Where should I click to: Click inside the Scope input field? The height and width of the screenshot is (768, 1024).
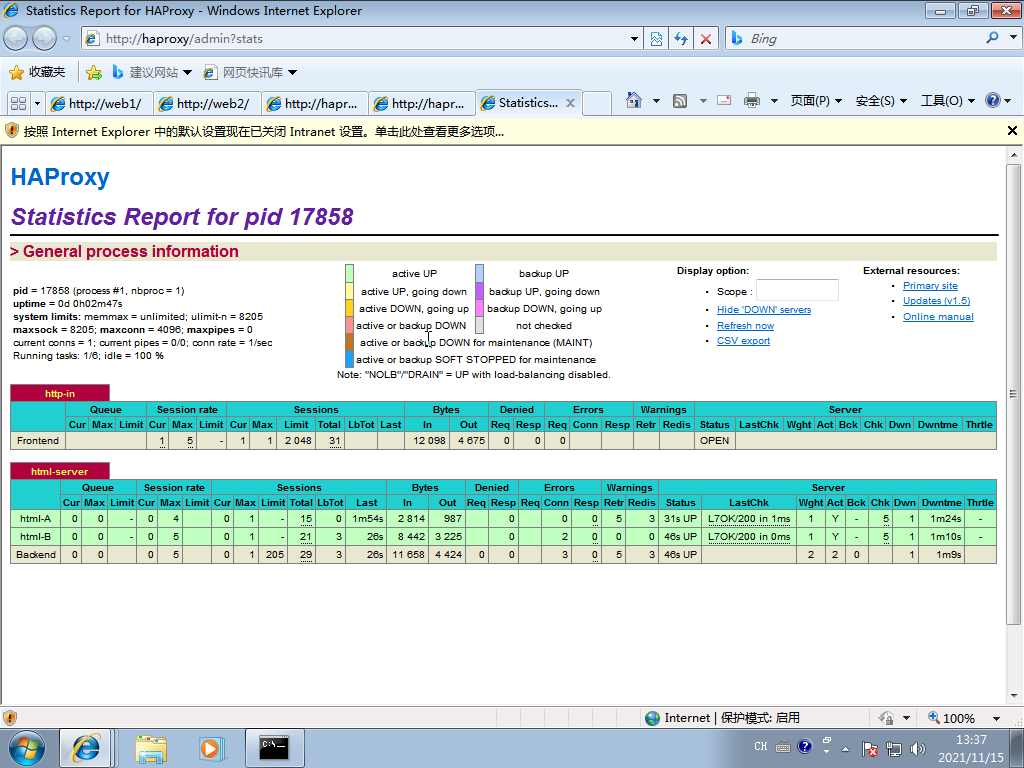click(x=797, y=291)
